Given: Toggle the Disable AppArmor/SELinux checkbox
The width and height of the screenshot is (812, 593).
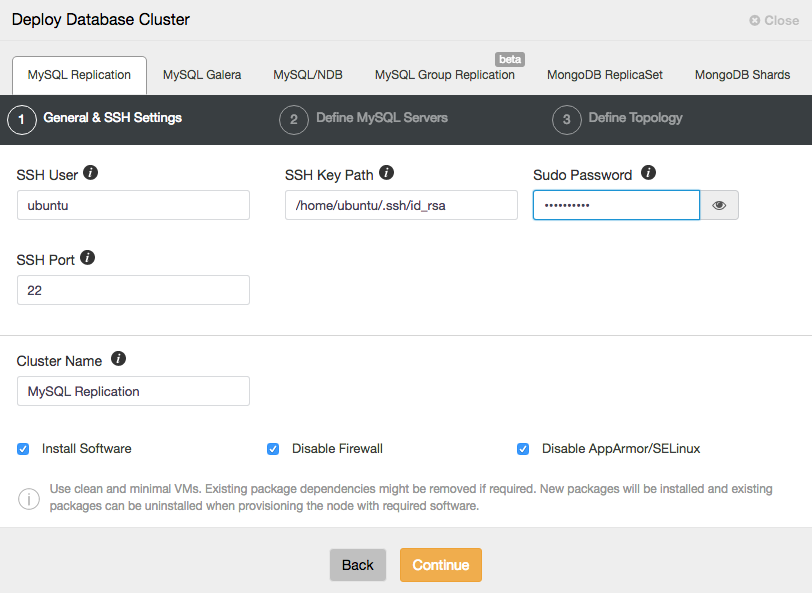Looking at the screenshot, I should tap(523, 449).
